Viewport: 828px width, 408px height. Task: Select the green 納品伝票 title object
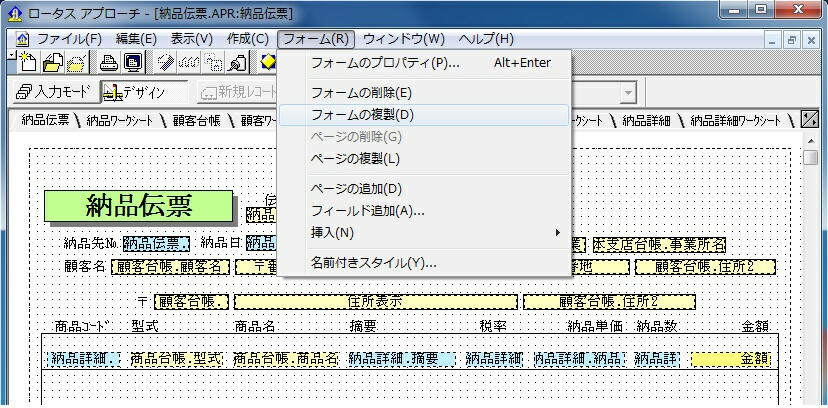click(138, 206)
